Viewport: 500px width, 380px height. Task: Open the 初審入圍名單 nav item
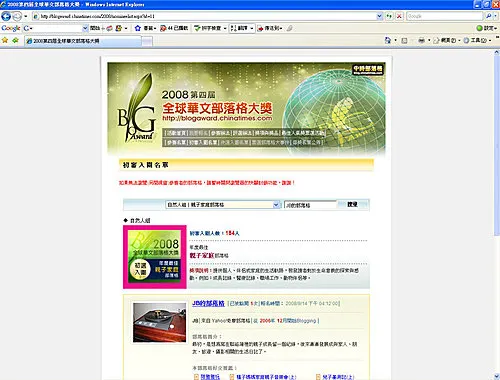204,142
